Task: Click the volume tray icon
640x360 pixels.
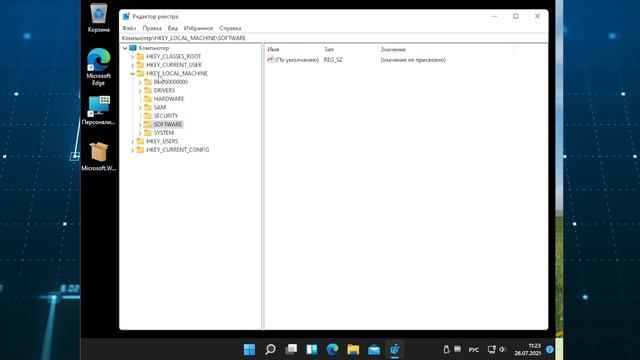Action: (x=502, y=349)
